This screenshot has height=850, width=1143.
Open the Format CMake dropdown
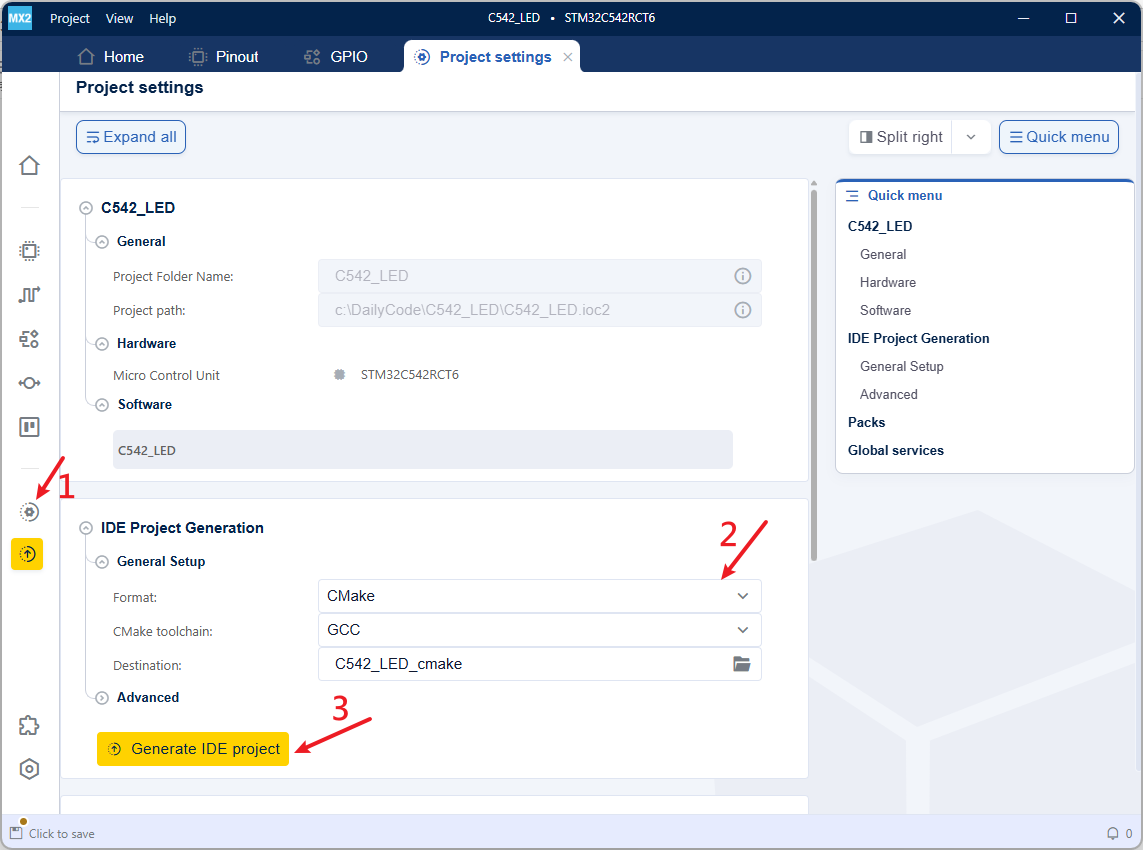coord(539,596)
